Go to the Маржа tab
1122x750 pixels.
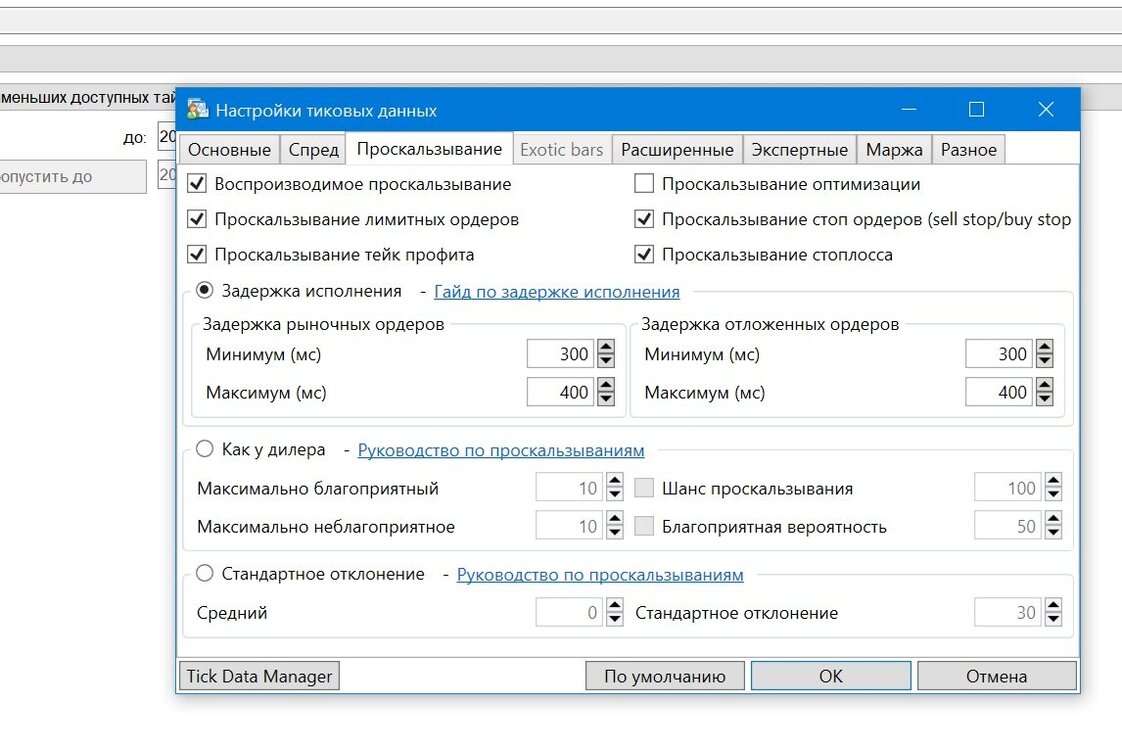(894, 150)
